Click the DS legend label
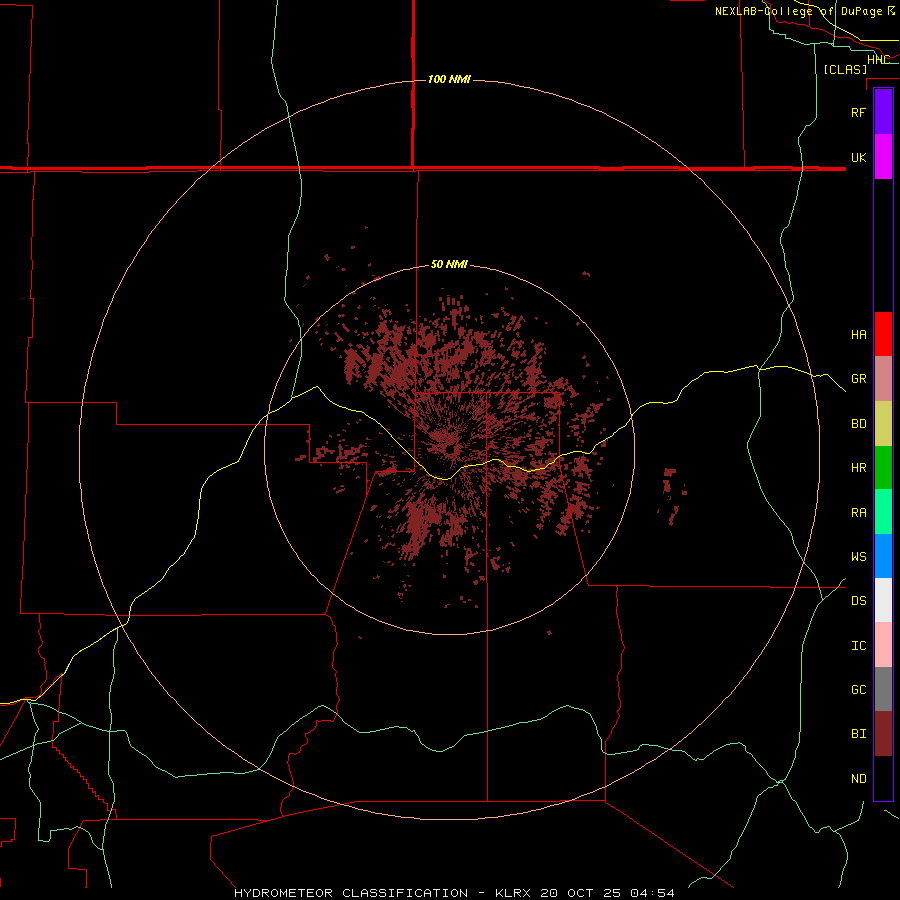The image size is (900, 900). [x=858, y=601]
